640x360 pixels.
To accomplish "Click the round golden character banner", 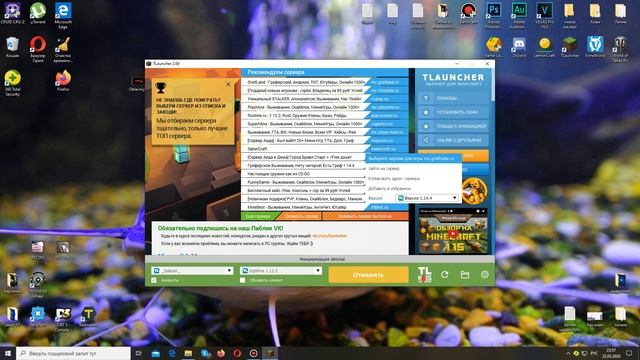I will (475, 191).
